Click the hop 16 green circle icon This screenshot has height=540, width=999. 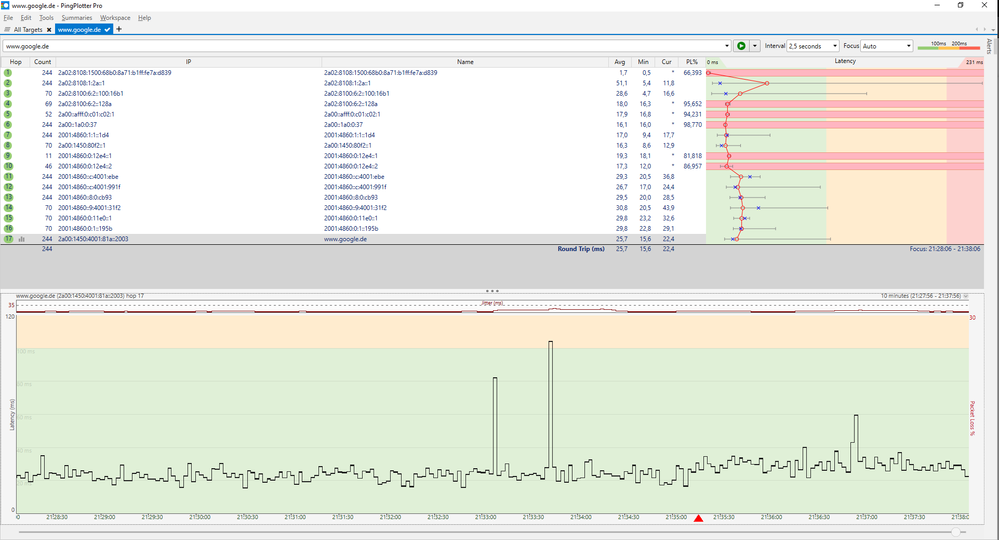click(8, 229)
